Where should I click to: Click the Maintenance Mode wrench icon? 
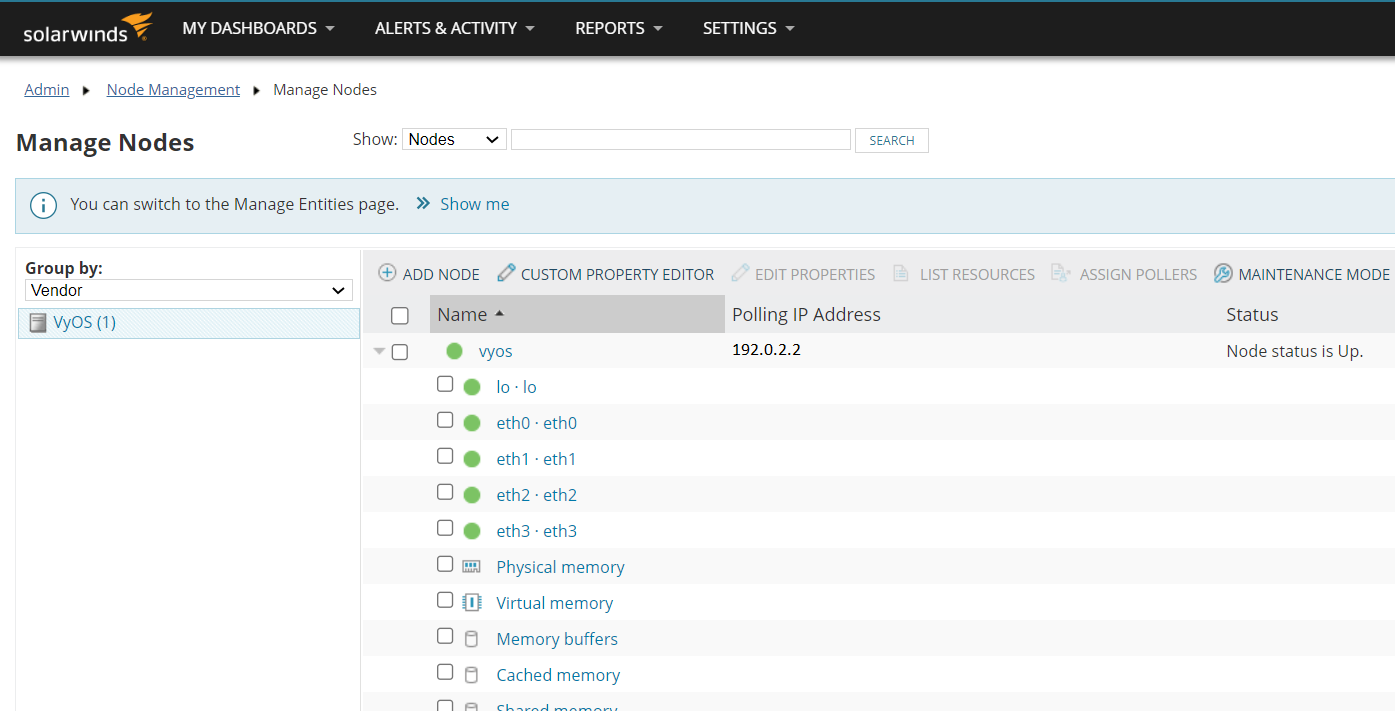point(1223,273)
